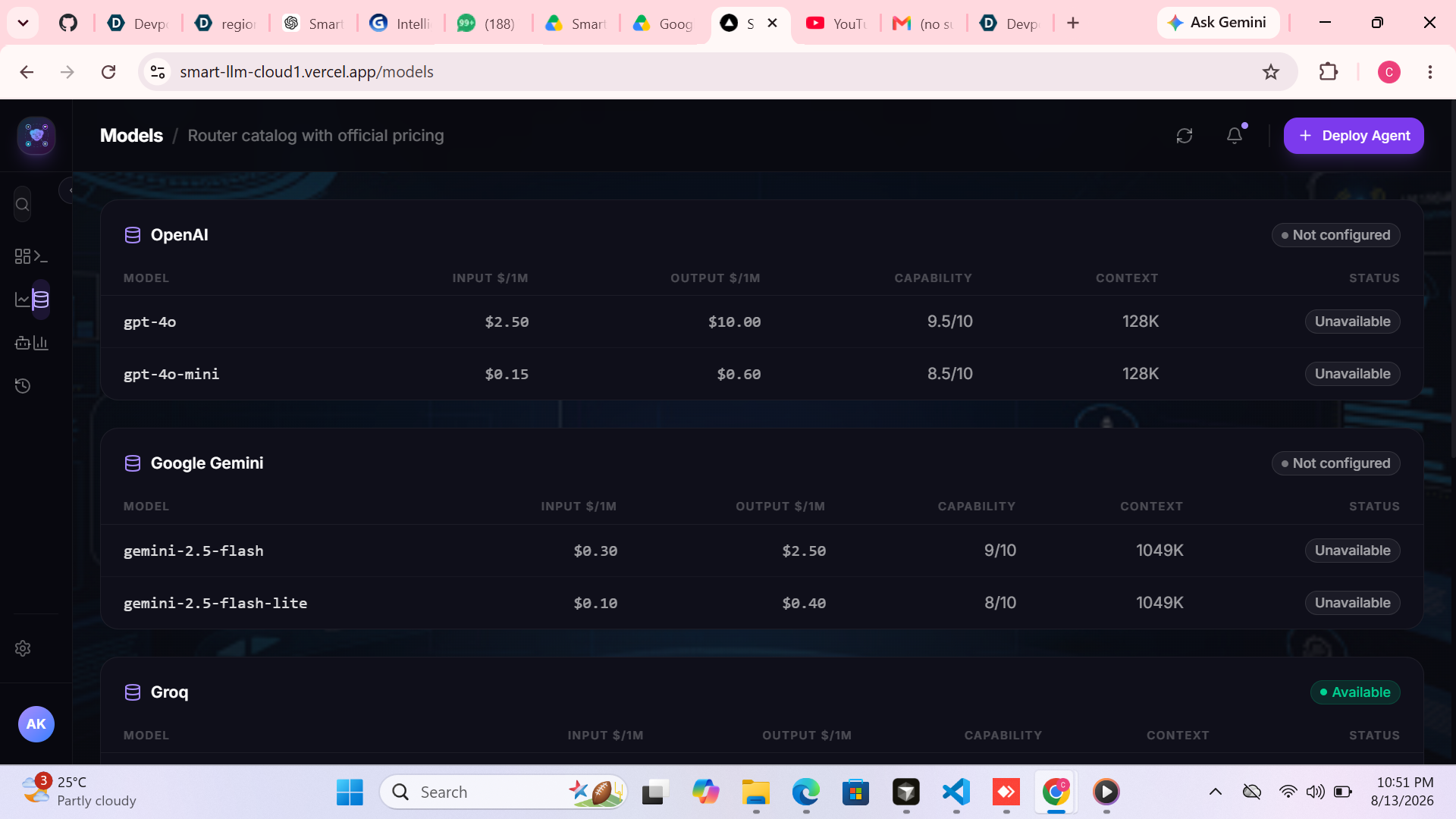Open the agents analytics sidebar icon
1456x819 pixels.
tap(31, 344)
